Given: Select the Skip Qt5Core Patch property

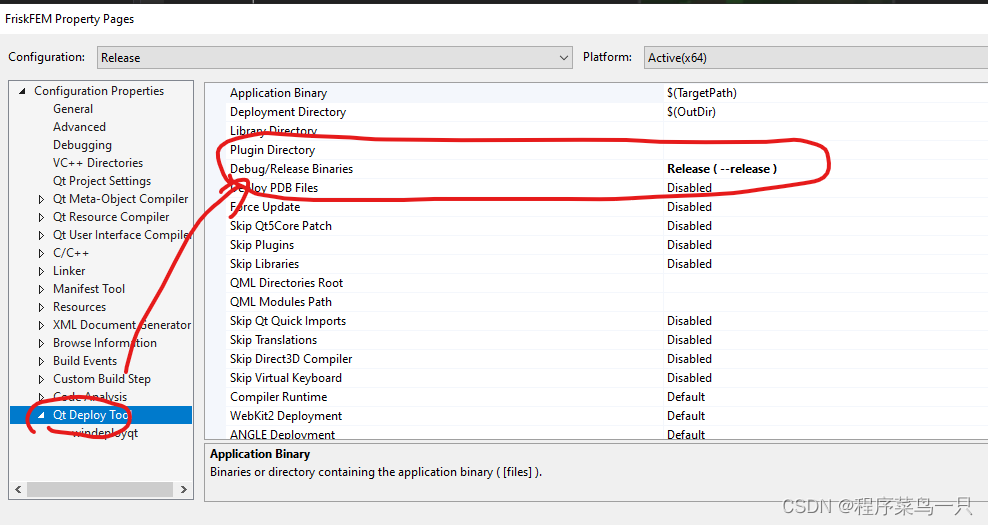Looking at the screenshot, I should (x=280, y=226).
